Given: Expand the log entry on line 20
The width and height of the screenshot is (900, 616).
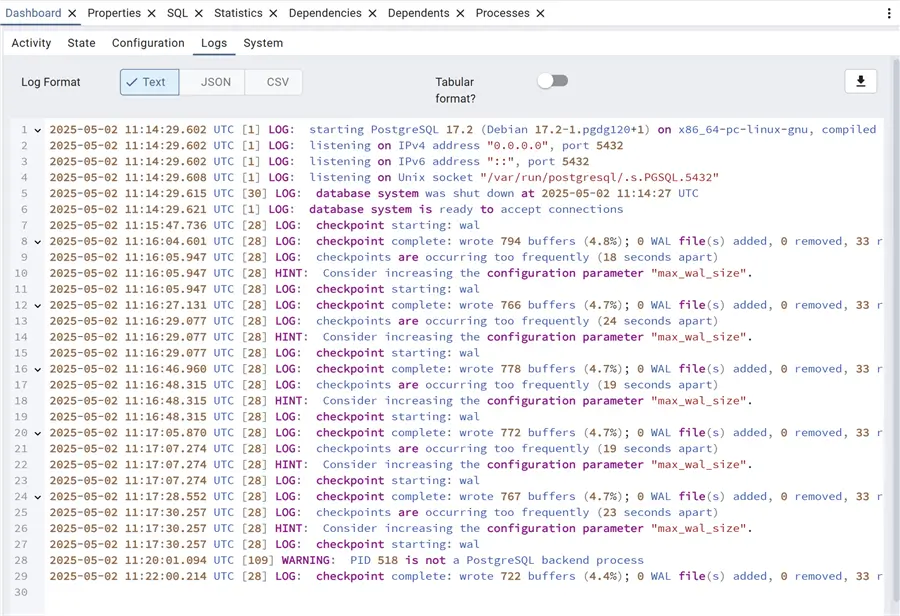Looking at the screenshot, I should click(x=36, y=433).
